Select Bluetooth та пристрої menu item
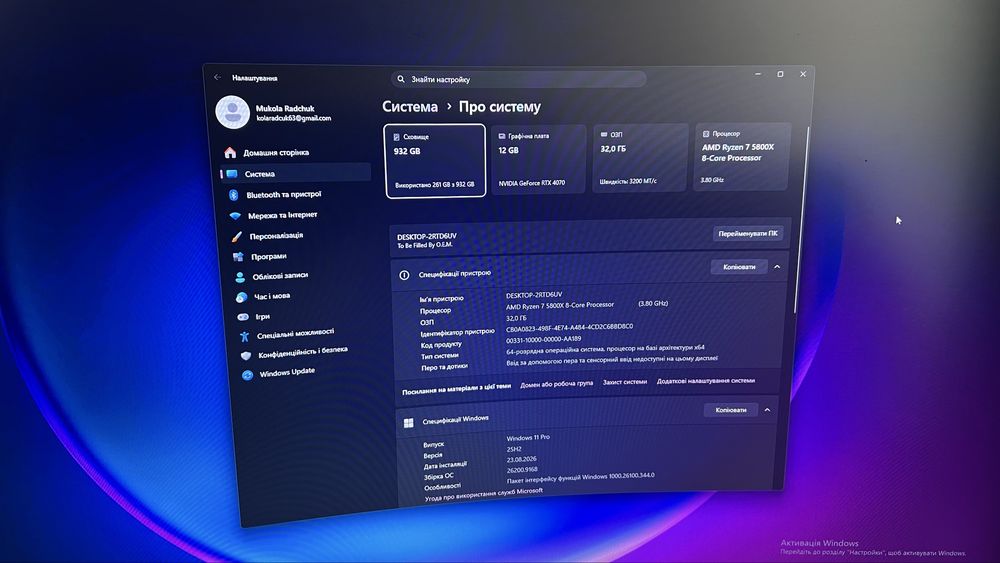1000x563 pixels. pos(284,194)
